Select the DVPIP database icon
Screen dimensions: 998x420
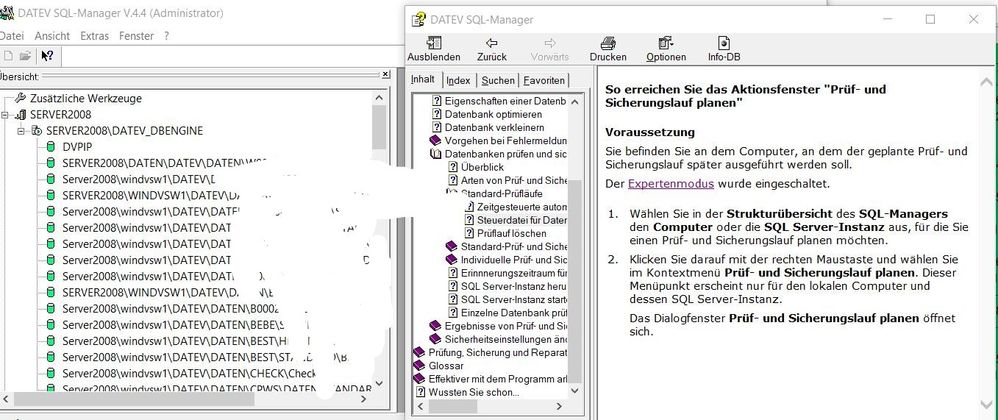coord(51,146)
